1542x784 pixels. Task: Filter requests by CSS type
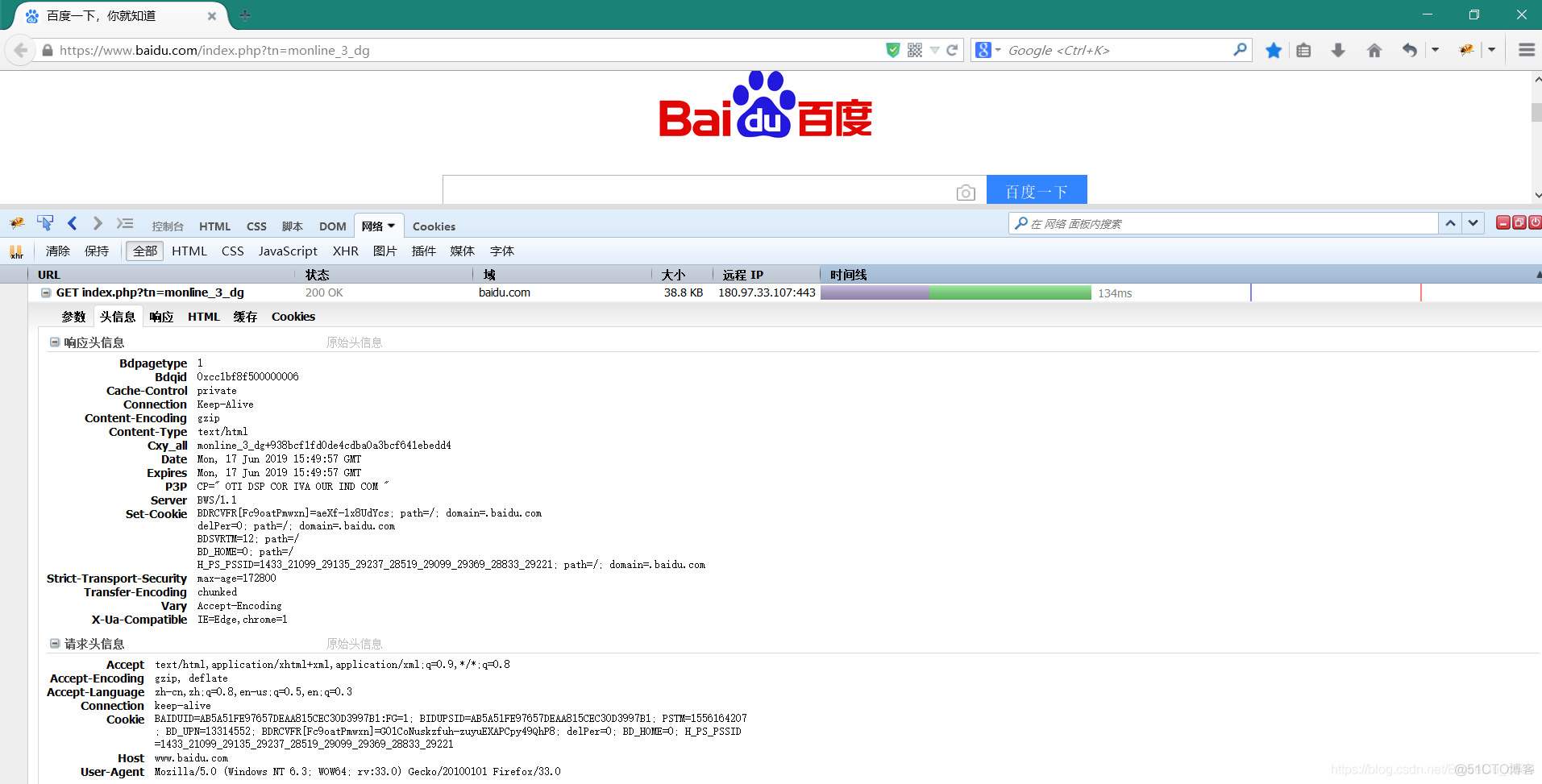point(233,251)
